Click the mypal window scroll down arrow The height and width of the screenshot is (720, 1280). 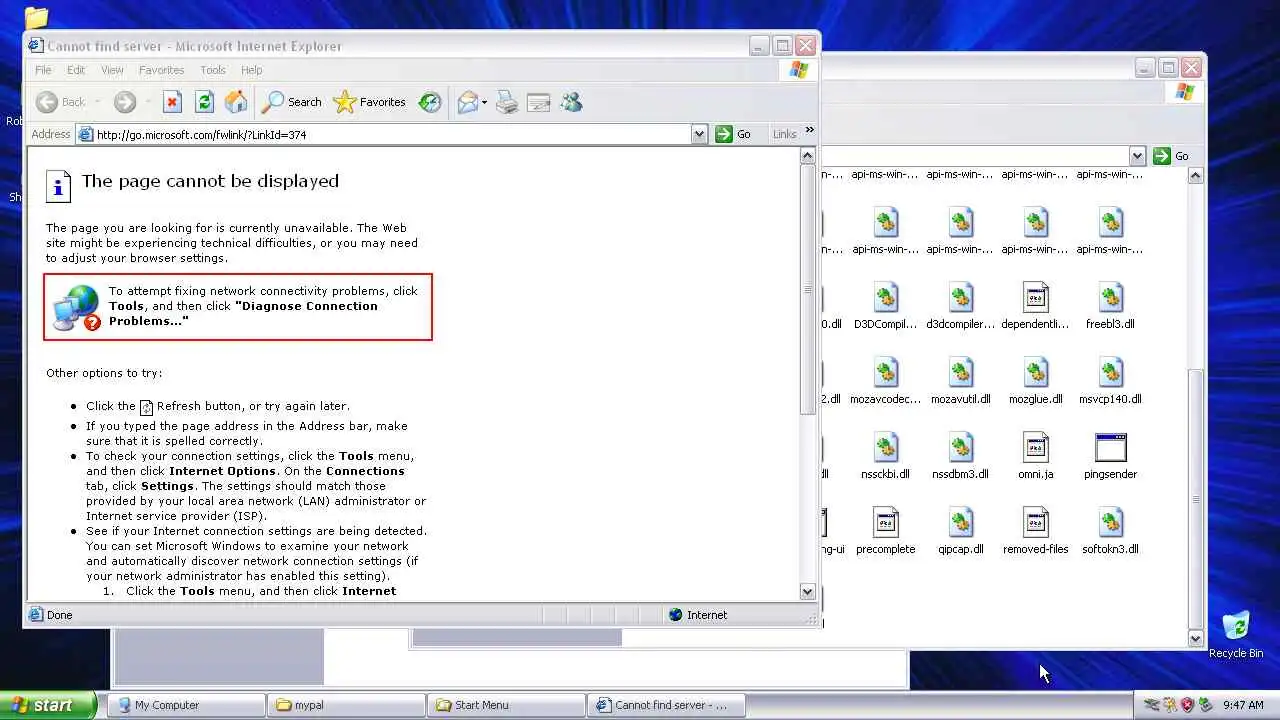pos(1195,638)
